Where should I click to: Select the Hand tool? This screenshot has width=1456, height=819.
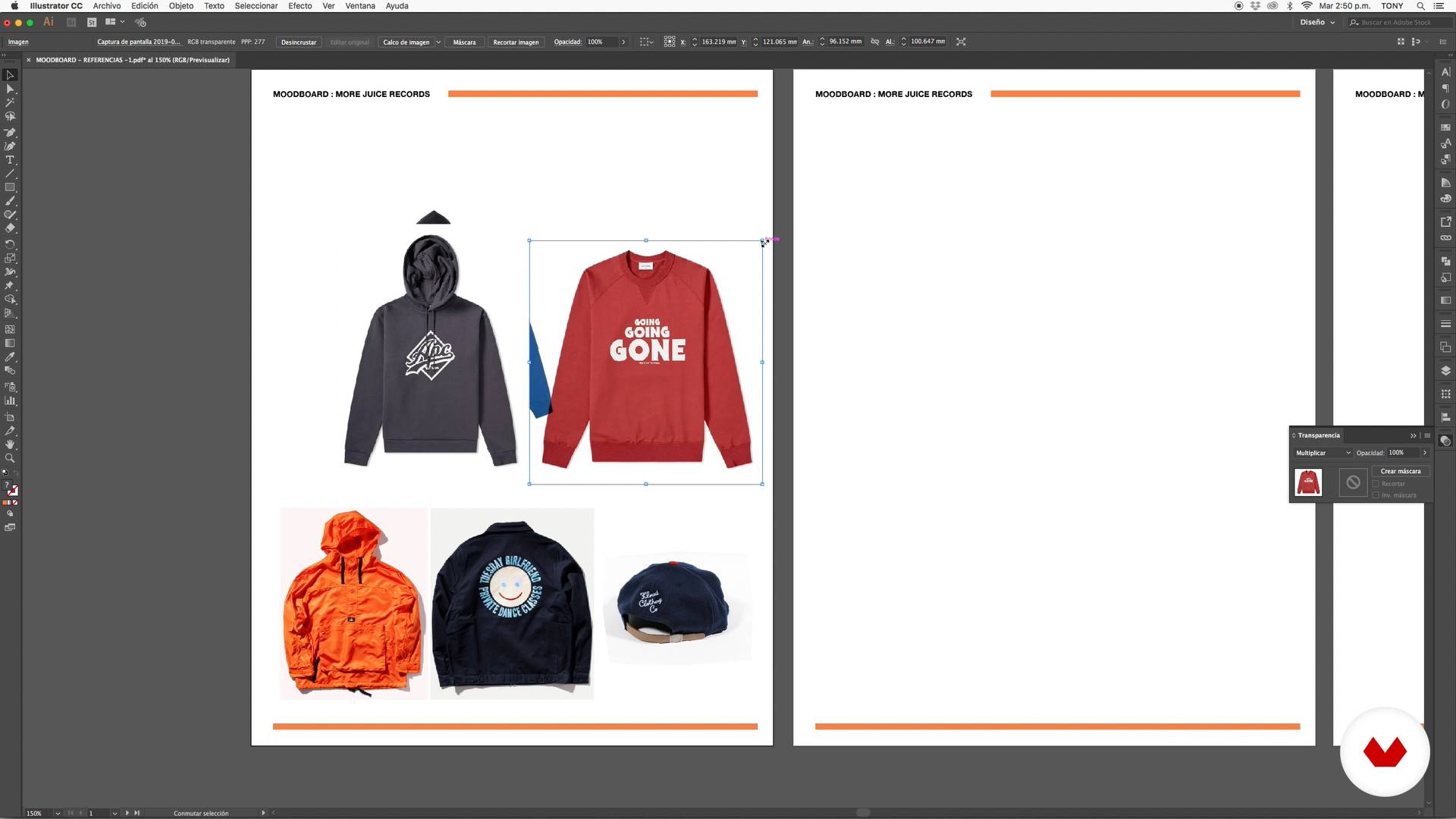pyautogui.click(x=10, y=444)
